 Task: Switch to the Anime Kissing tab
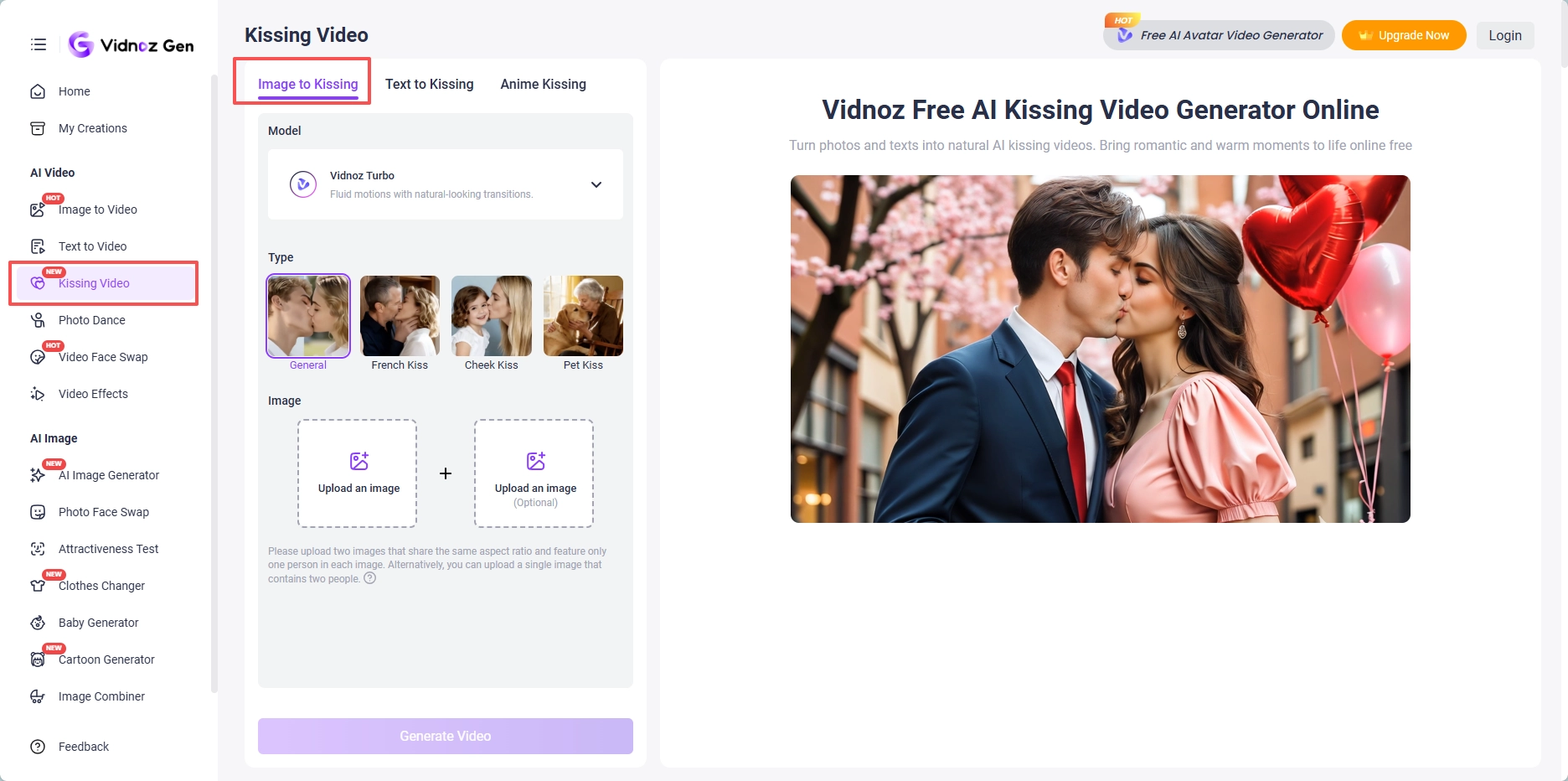point(543,84)
